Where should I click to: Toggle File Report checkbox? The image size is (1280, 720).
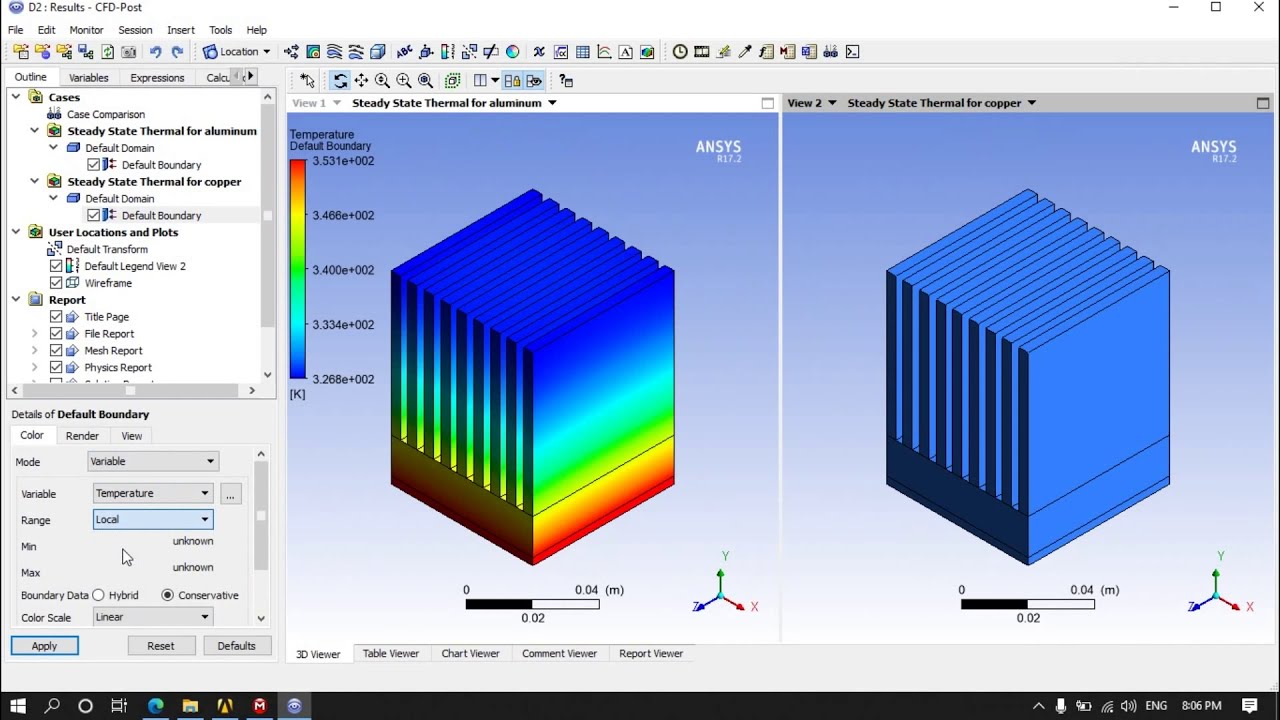point(56,334)
